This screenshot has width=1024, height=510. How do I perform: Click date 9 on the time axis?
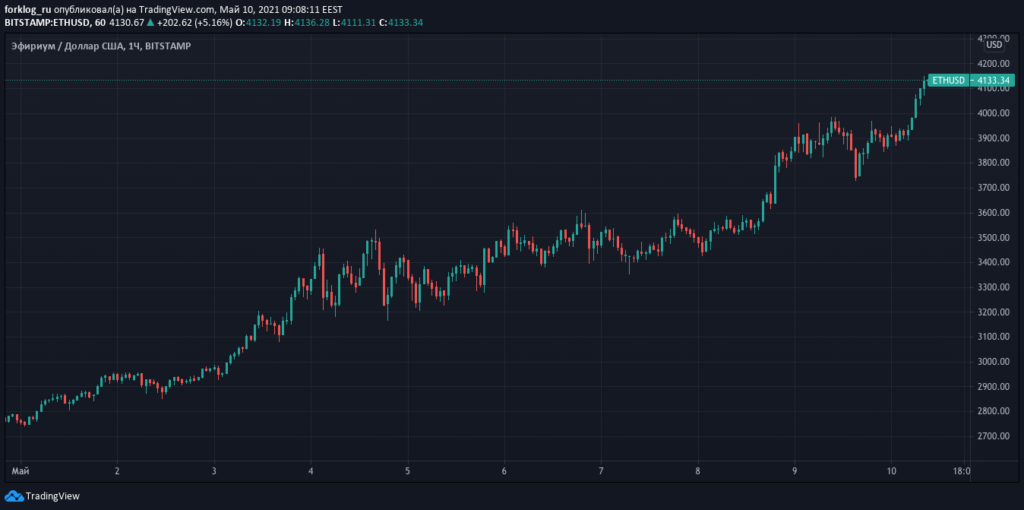795,469
